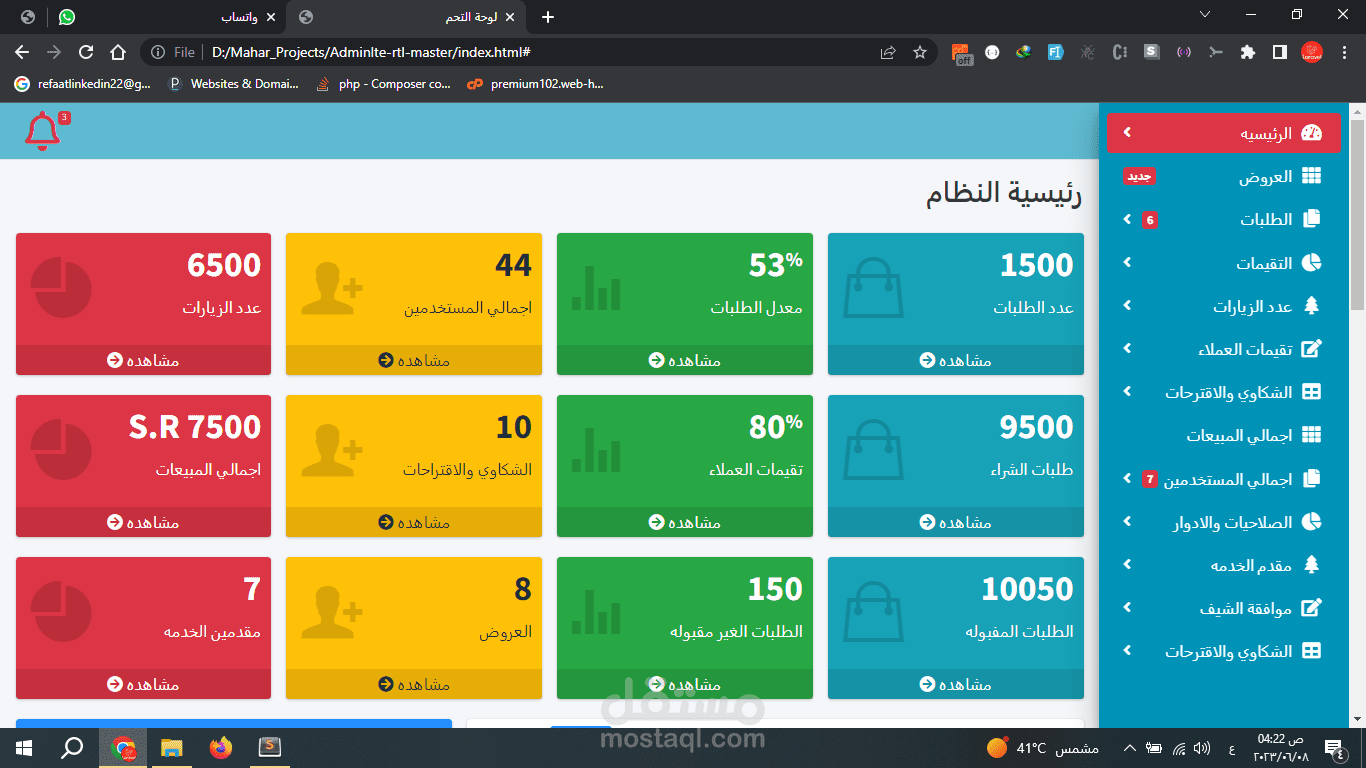Click the share page icon in address bar

[888, 52]
